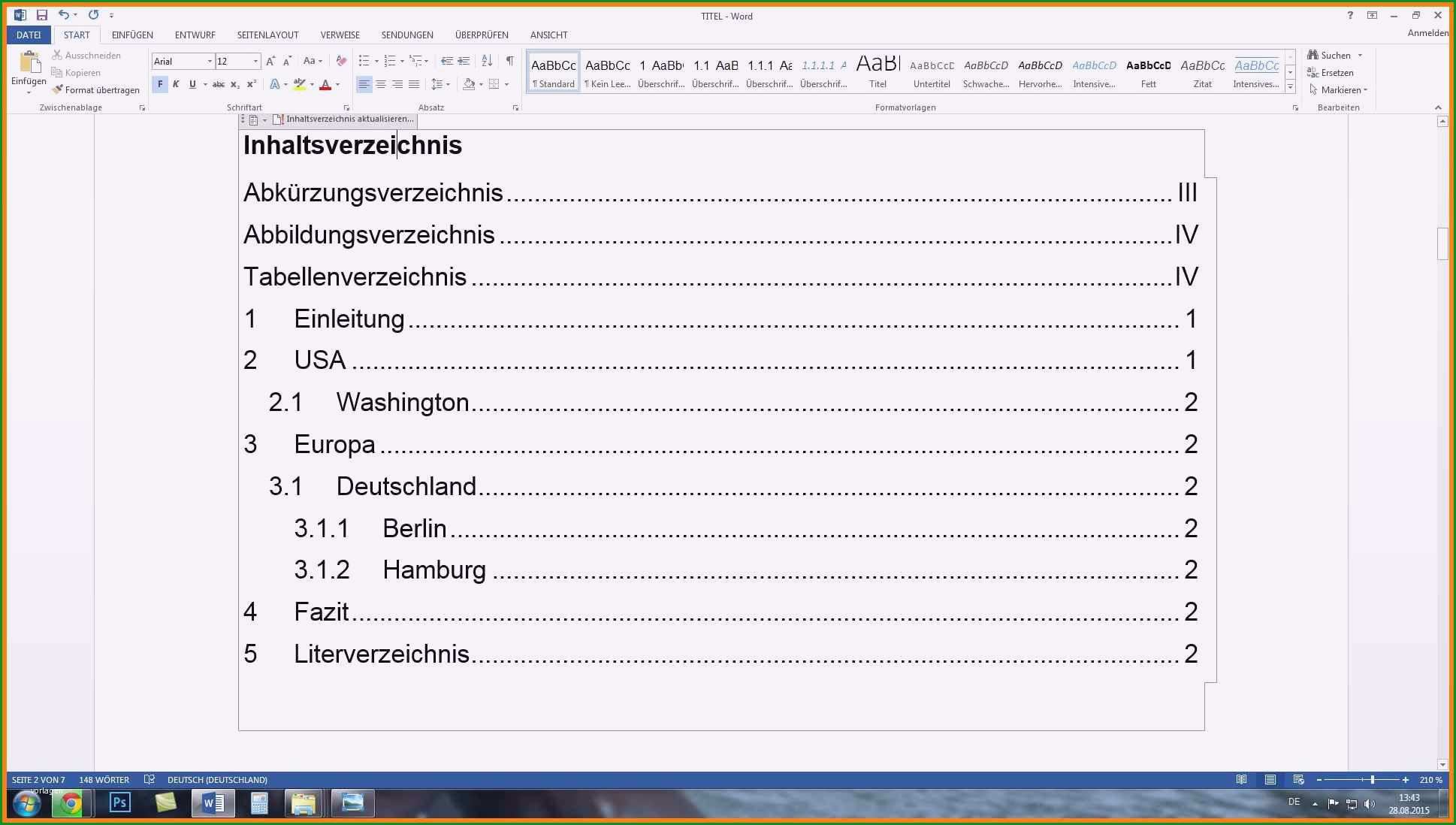Image resolution: width=1456 pixels, height=825 pixels.
Task: Click Anmelden to sign in
Action: [1427, 33]
